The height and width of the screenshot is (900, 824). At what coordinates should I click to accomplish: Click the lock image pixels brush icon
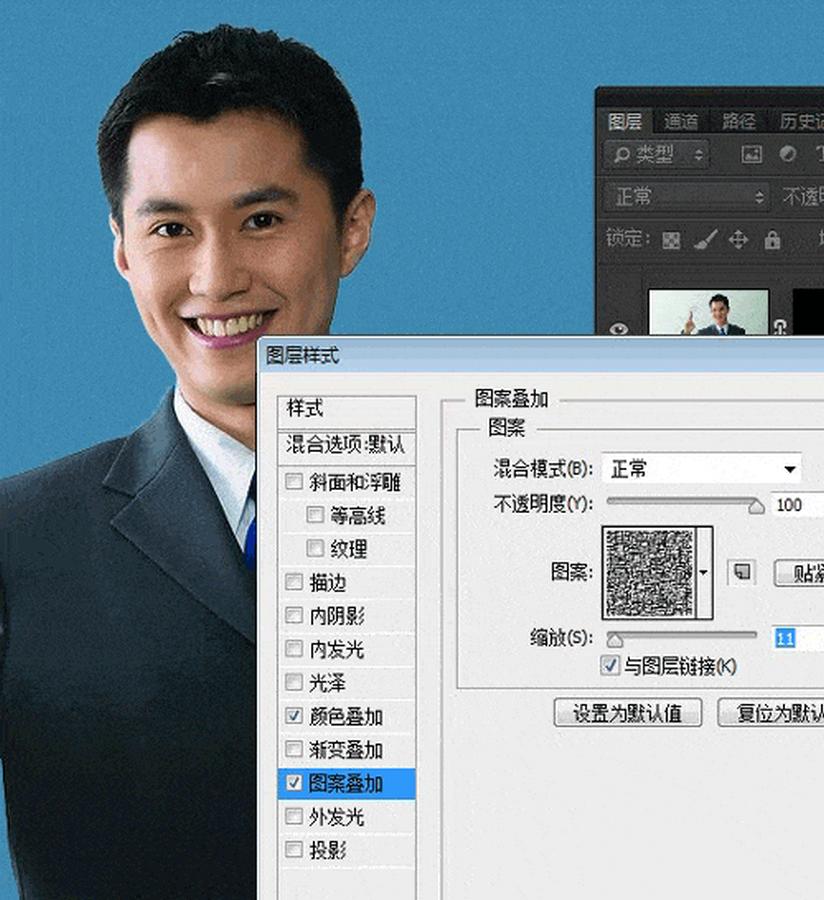[707, 240]
